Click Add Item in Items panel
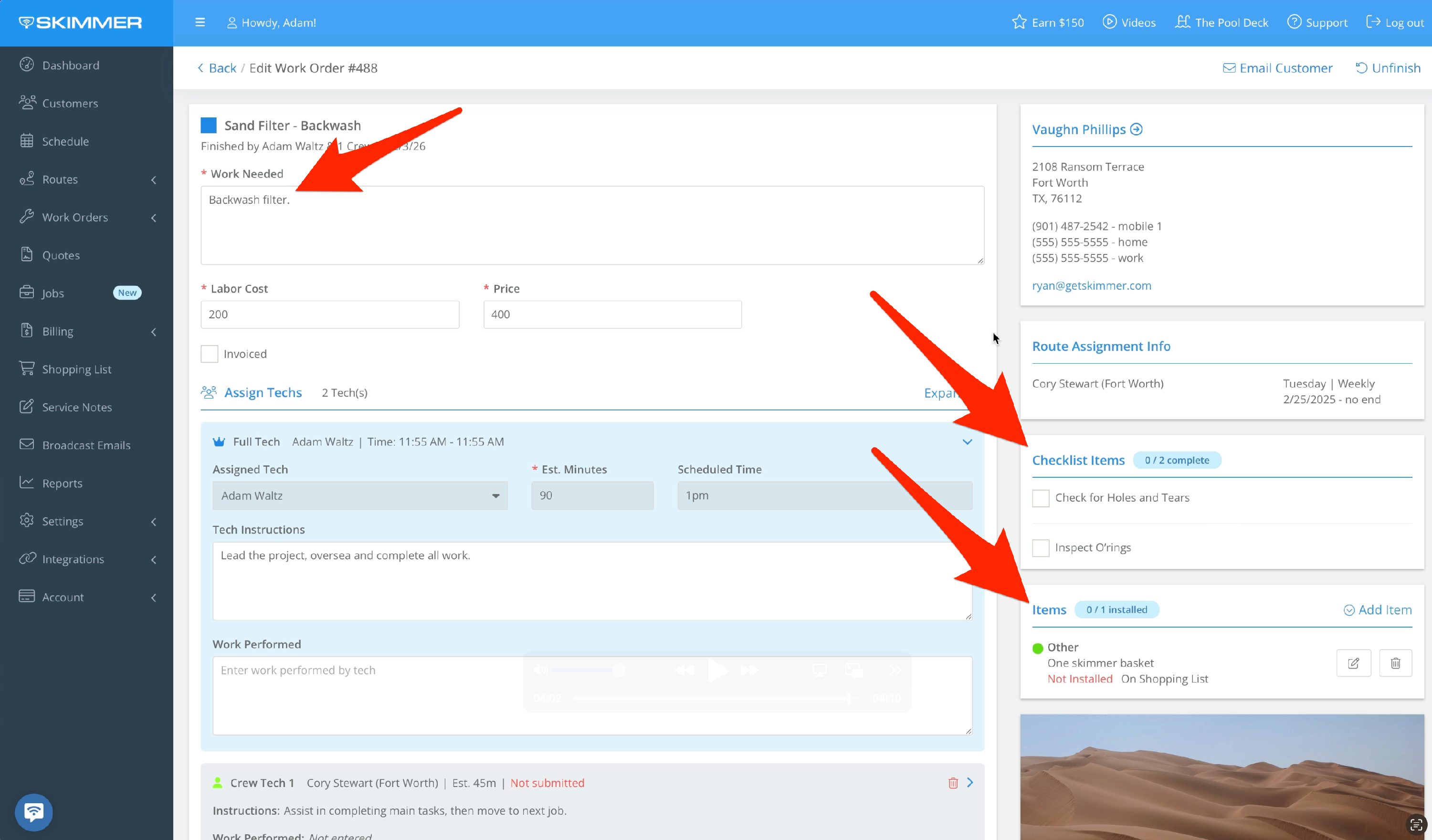The height and width of the screenshot is (840, 1432). [x=1378, y=609]
